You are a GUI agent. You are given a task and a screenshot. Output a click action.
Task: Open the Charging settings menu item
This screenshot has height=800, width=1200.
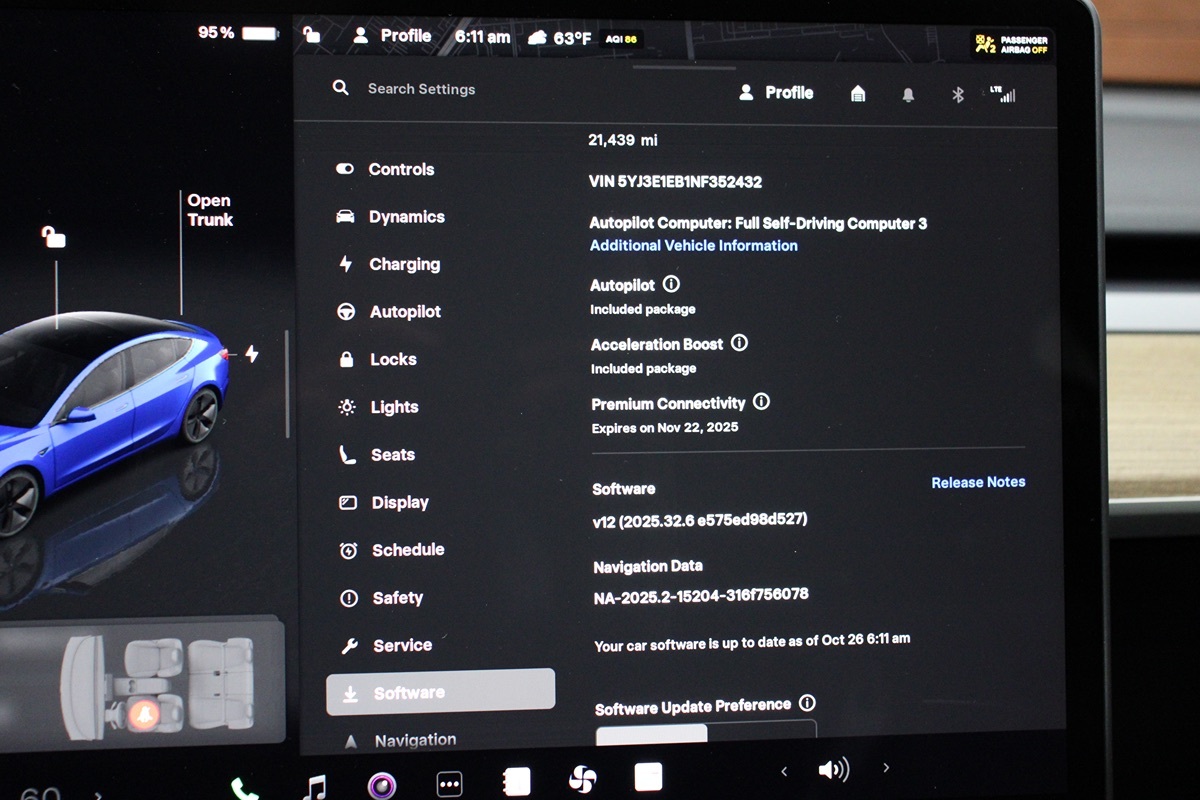tap(403, 265)
